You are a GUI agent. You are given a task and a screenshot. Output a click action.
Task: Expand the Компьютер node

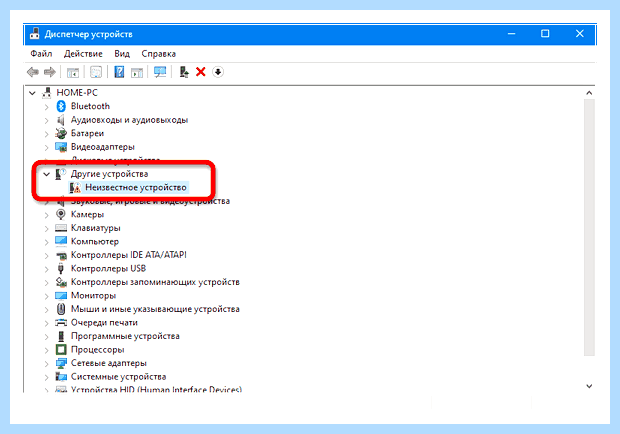coord(47,242)
